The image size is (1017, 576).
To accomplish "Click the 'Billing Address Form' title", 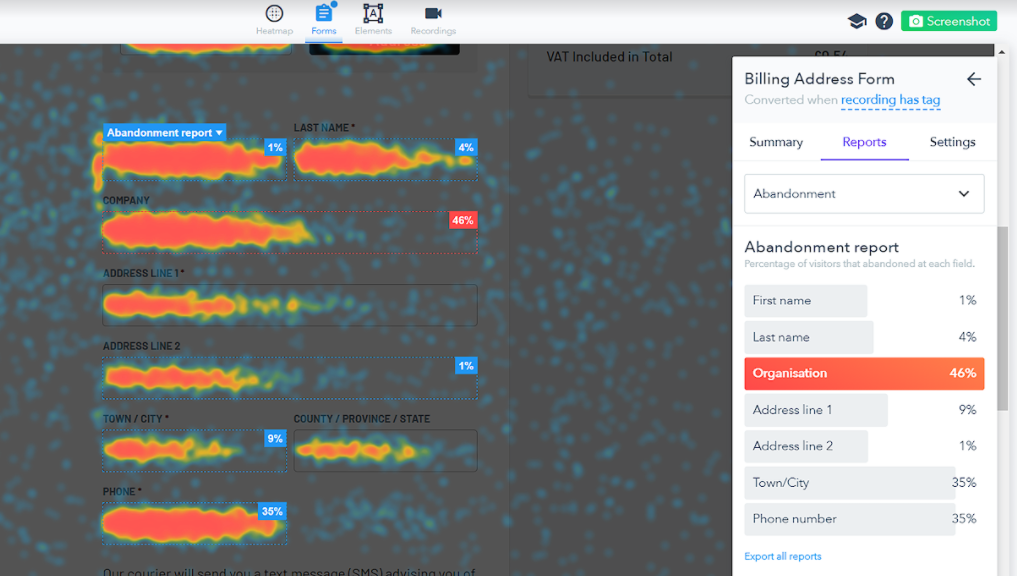I will tap(819, 79).
